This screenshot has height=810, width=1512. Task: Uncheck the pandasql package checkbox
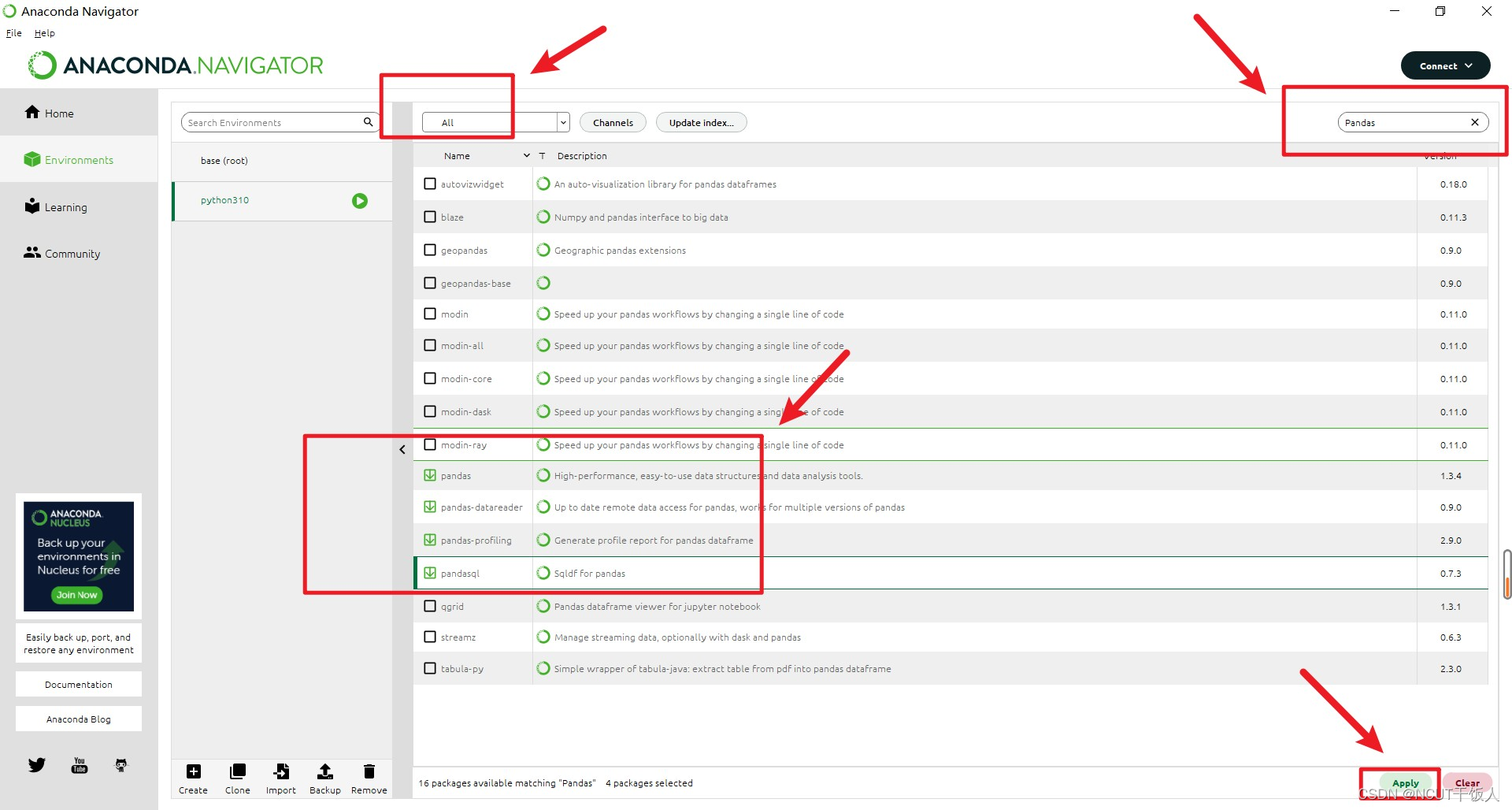430,573
